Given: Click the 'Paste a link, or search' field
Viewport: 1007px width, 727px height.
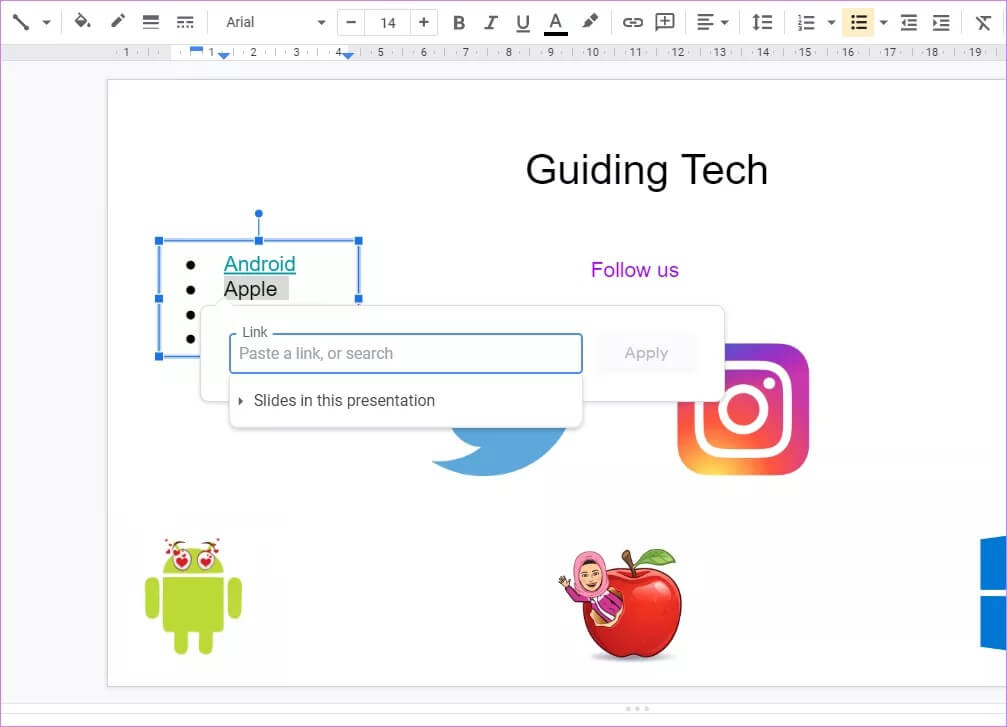Looking at the screenshot, I should tap(406, 353).
